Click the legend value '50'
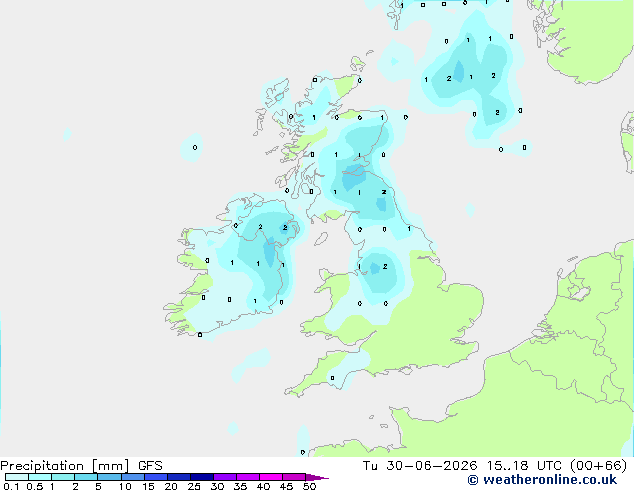The height and width of the screenshot is (490, 634). pyautogui.click(x=309, y=486)
